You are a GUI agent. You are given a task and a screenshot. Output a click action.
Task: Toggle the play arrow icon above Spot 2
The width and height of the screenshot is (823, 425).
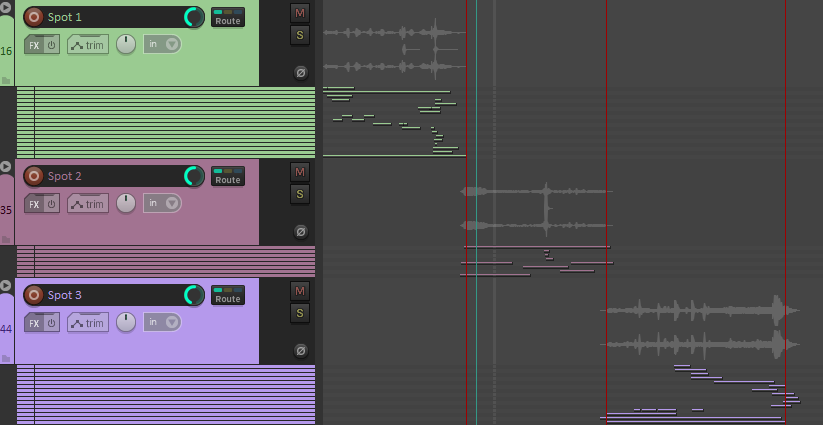[5, 167]
